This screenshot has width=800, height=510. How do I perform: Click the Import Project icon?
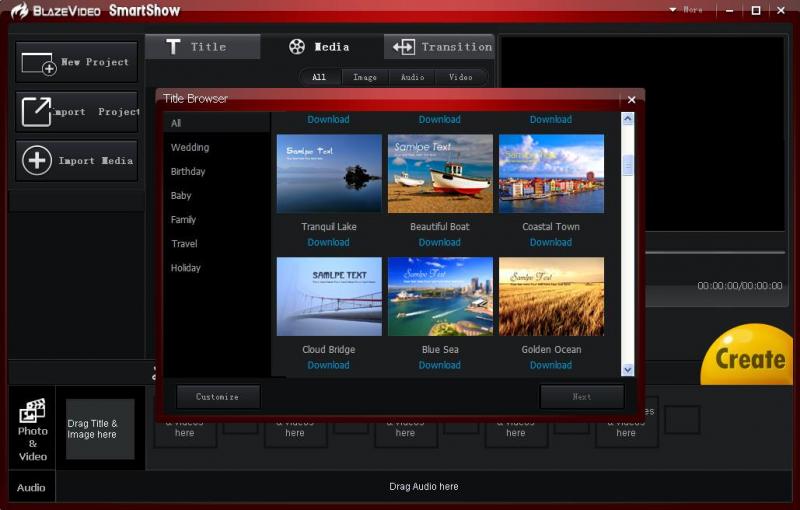point(36,112)
